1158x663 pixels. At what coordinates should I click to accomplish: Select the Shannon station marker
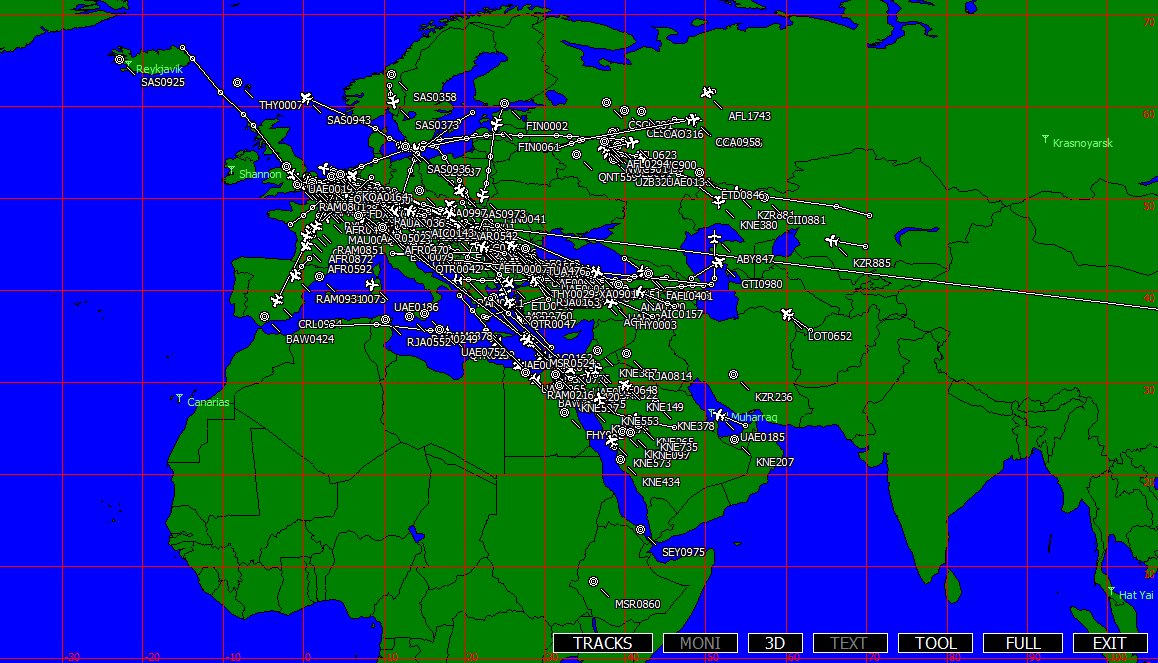pos(231,171)
